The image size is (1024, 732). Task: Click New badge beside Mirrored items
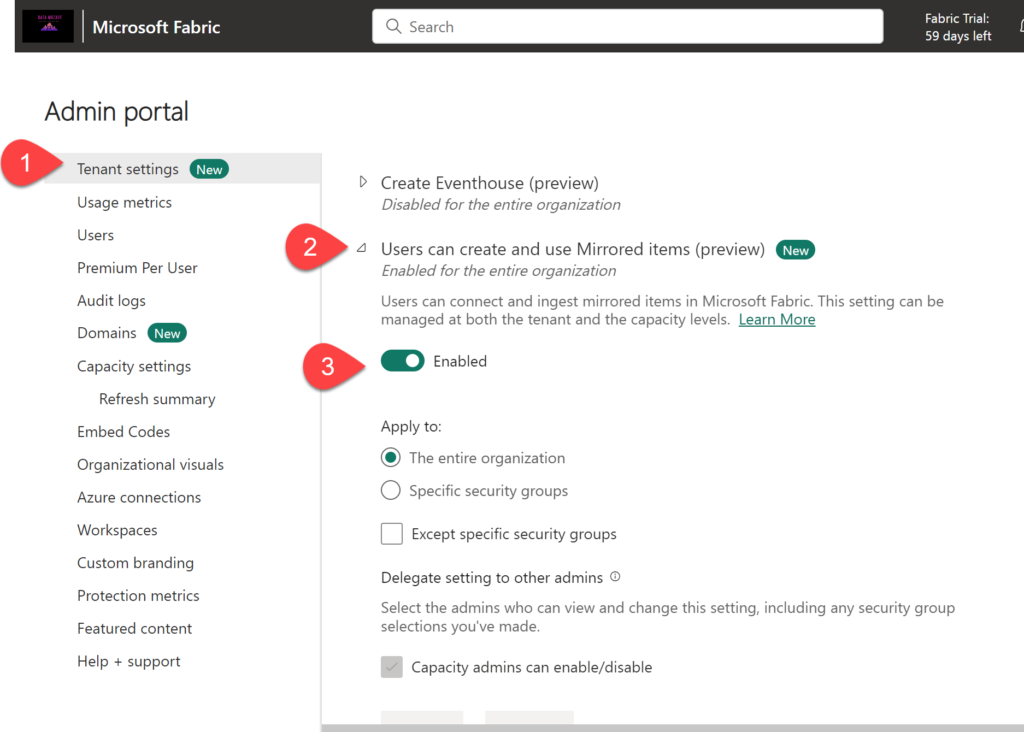point(795,250)
